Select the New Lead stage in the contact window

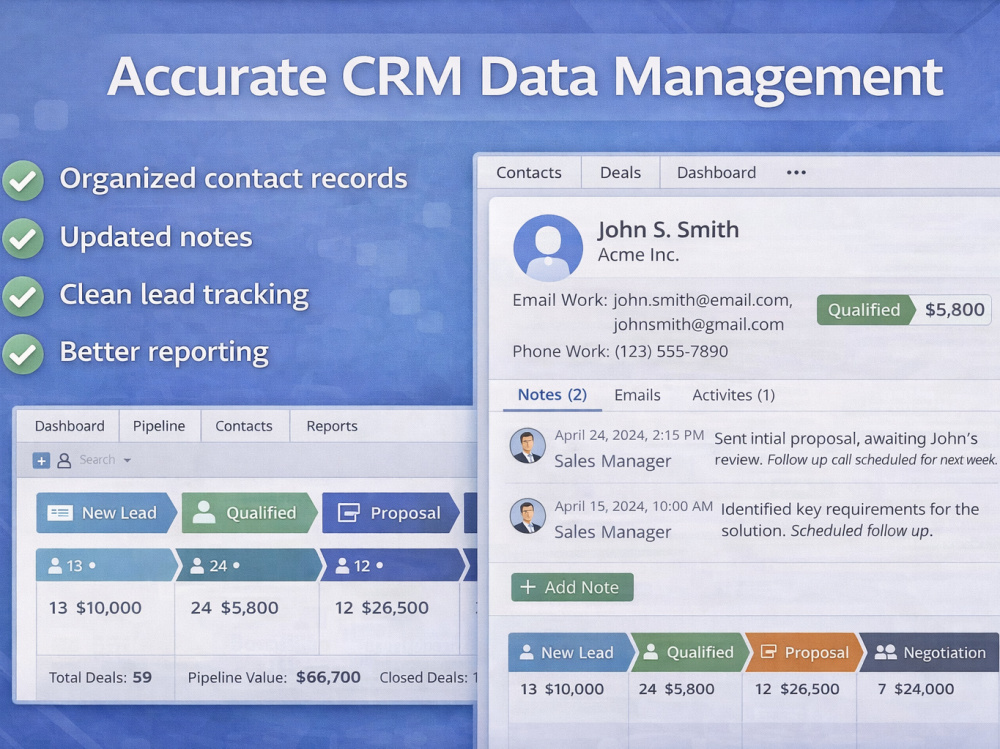click(x=568, y=652)
